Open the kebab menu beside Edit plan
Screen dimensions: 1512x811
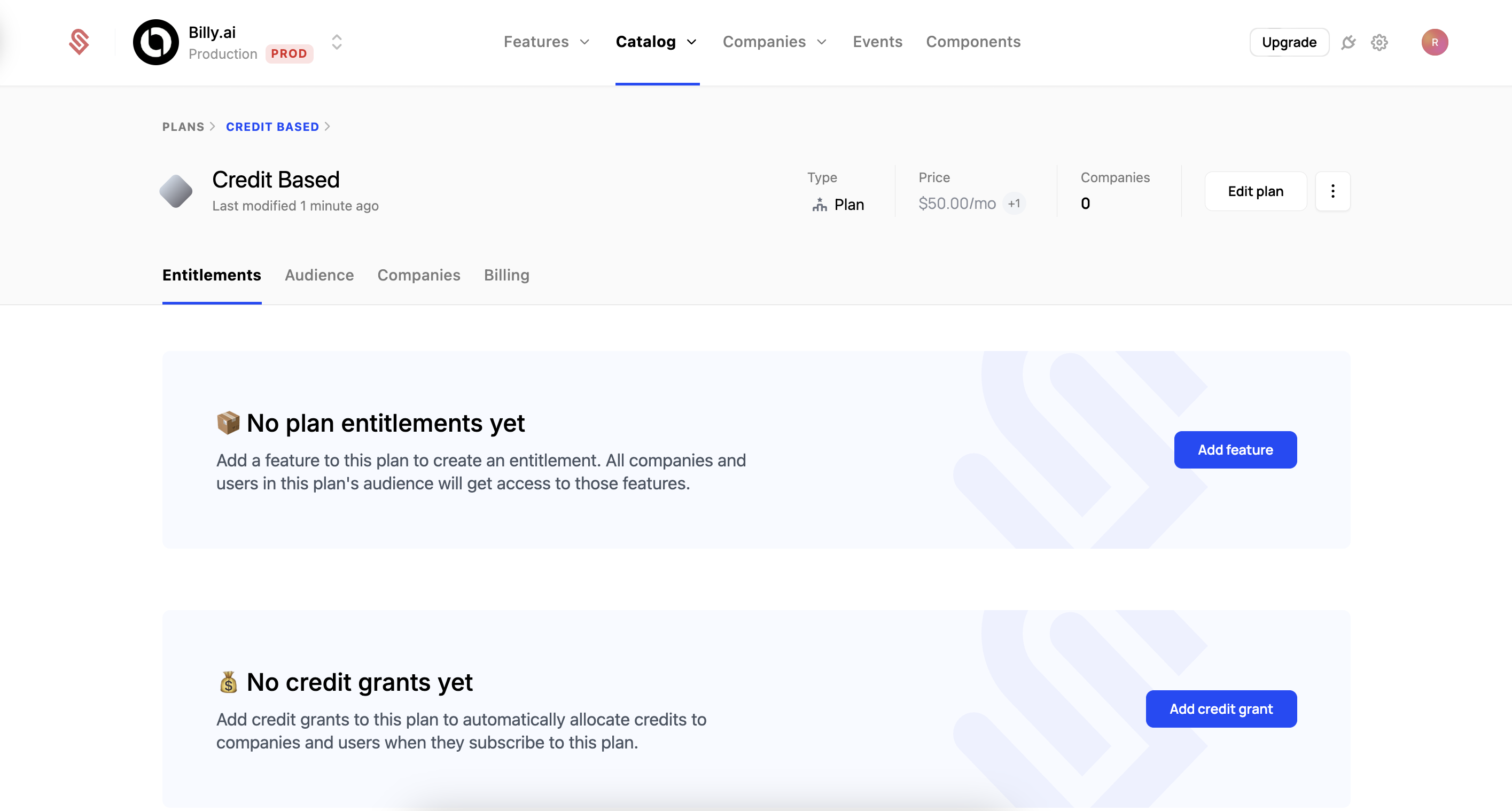point(1332,191)
